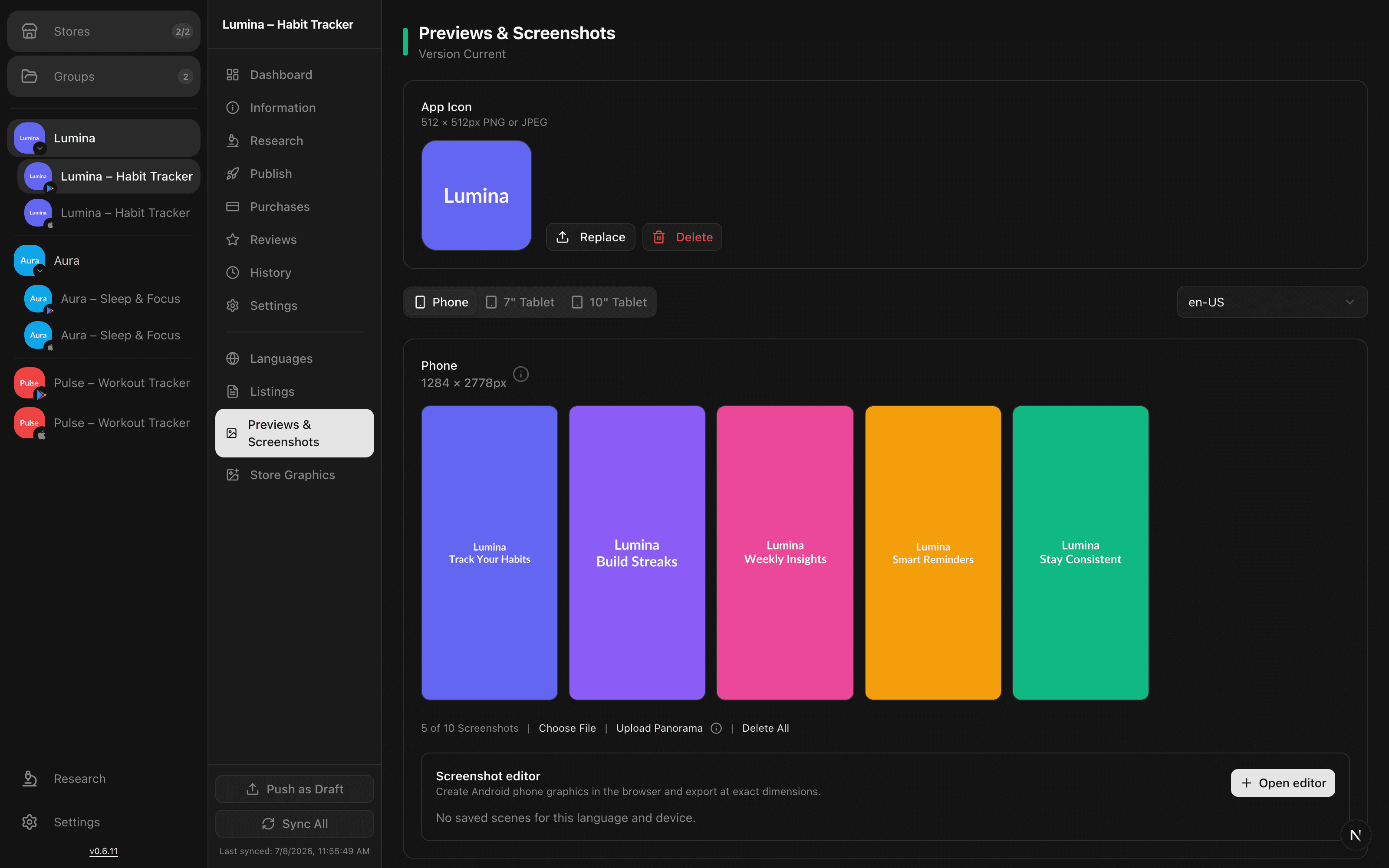Click the 5 of 10 Screenshots text

[470, 728]
